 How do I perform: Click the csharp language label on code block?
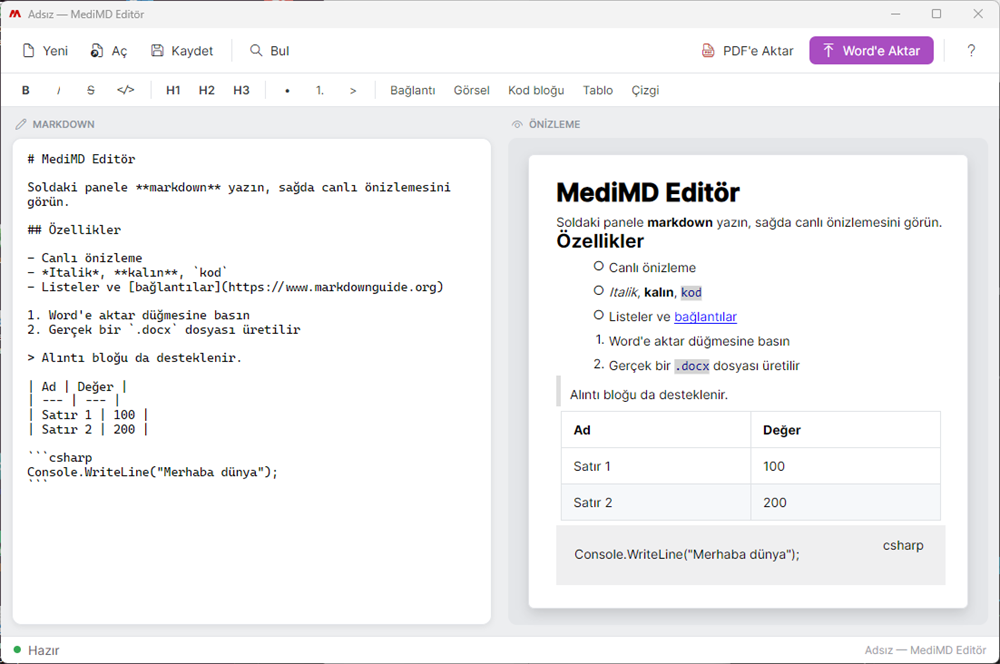click(903, 545)
